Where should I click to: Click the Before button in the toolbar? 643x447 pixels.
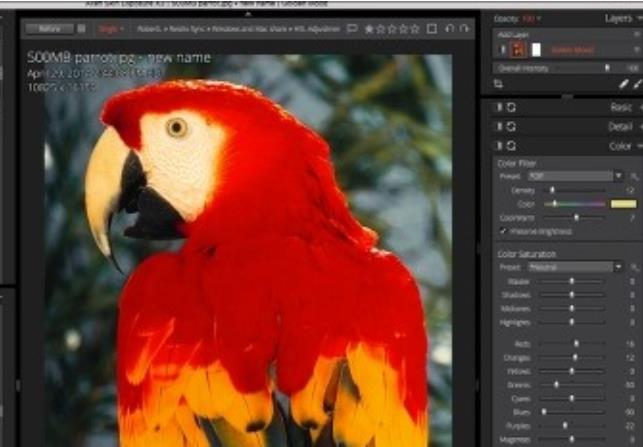coord(49,29)
